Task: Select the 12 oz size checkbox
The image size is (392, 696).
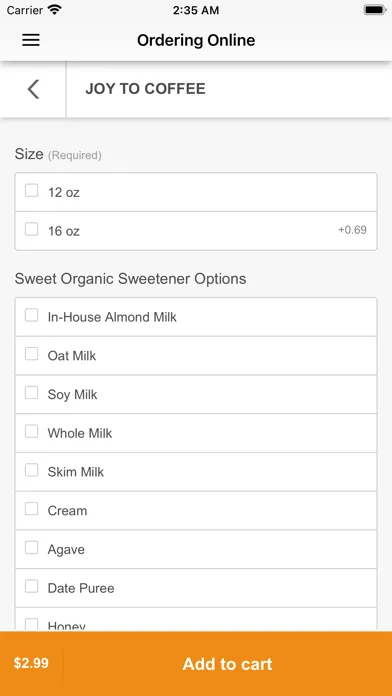Action: (32, 191)
